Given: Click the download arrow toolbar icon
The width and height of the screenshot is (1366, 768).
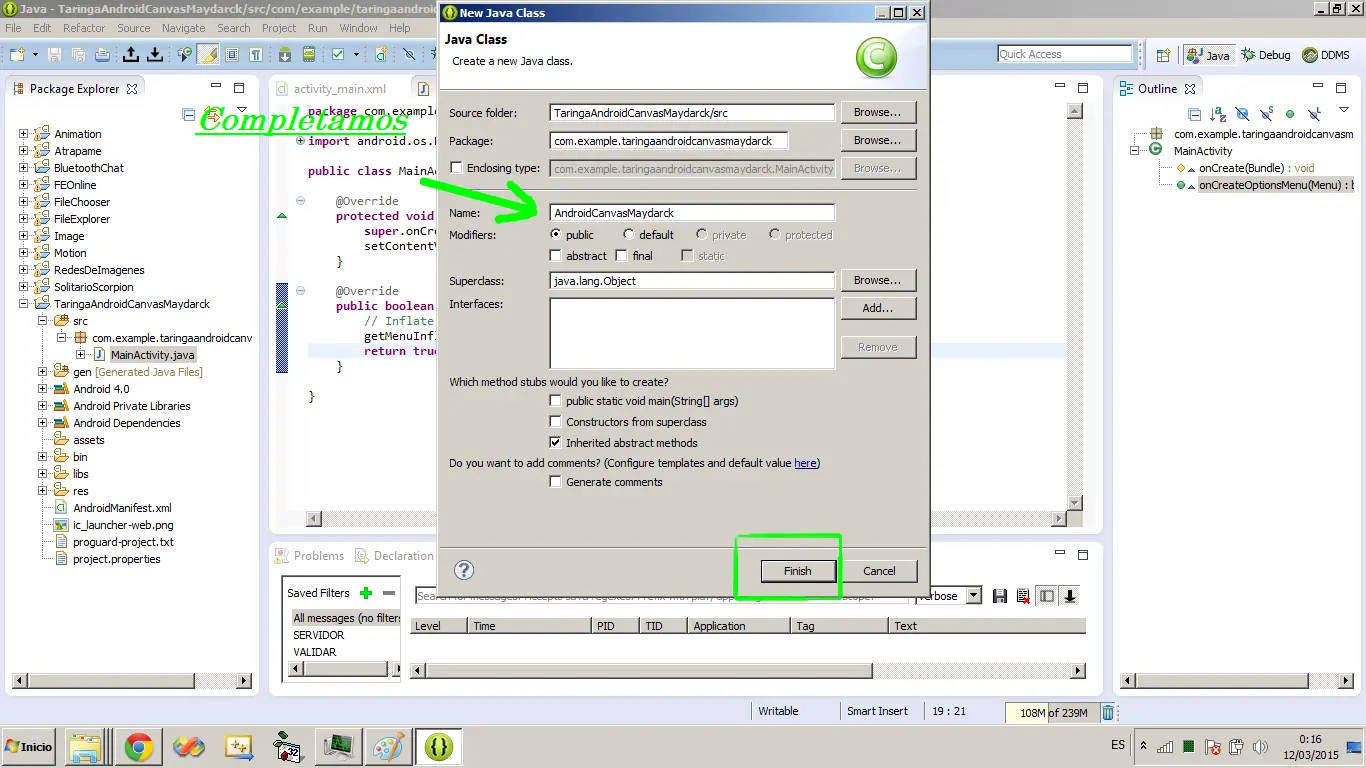Looking at the screenshot, I should tap(155, 55).
